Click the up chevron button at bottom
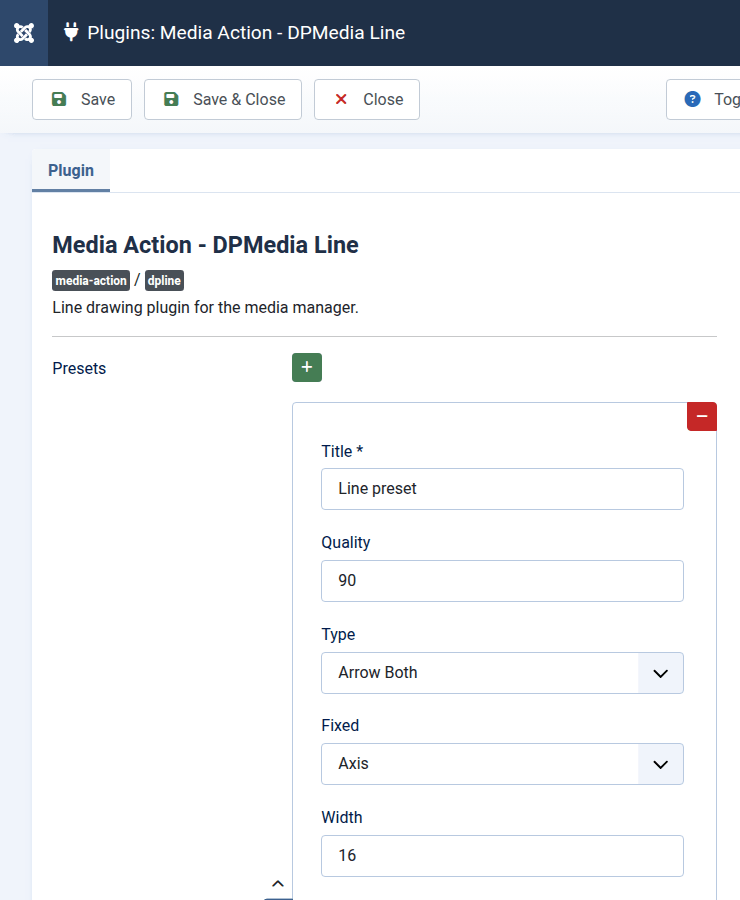The image size is (740, 900). [x=278, y=884]
